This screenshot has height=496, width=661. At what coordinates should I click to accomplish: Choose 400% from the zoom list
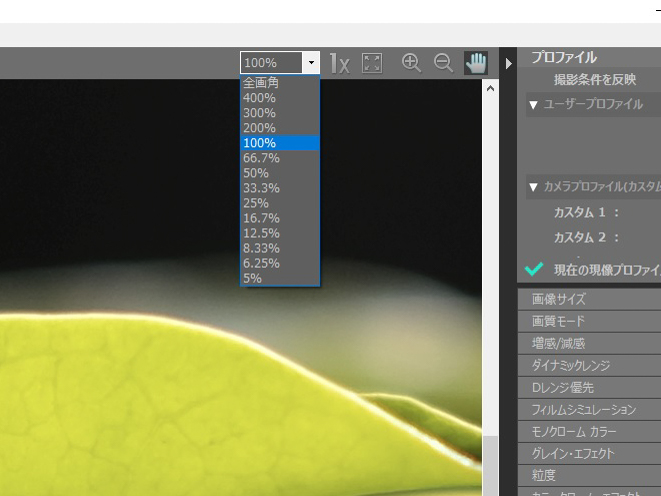point(280,98)
